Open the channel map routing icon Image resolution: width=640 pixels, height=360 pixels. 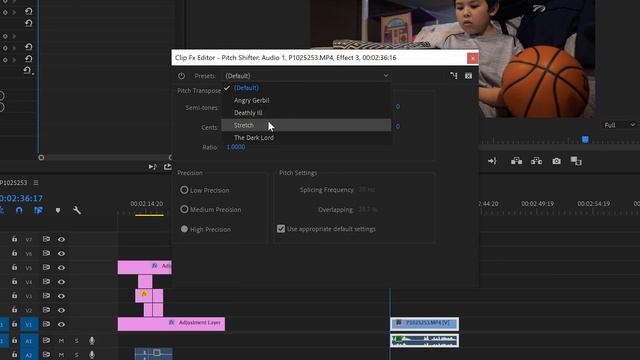453,76
